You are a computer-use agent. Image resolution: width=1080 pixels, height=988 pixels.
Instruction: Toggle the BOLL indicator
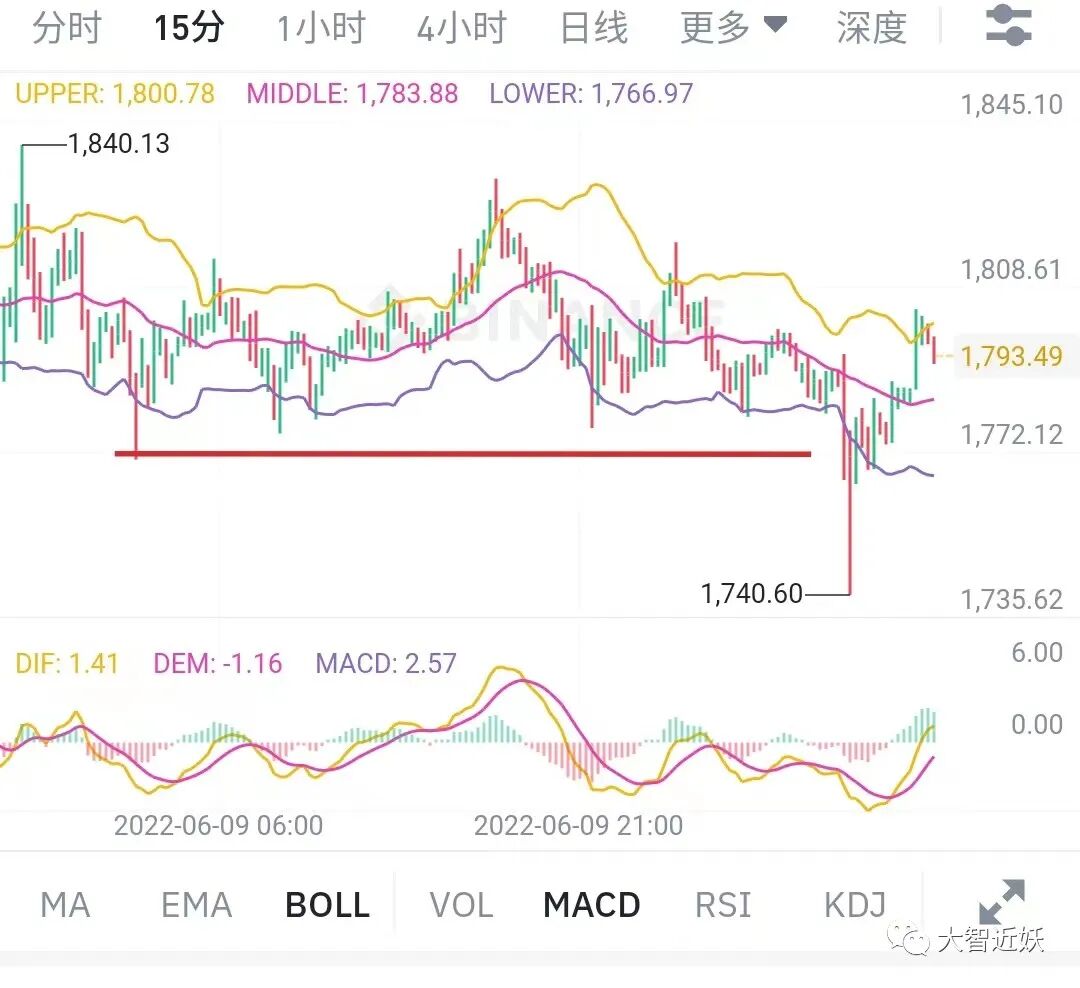[327, 905]
